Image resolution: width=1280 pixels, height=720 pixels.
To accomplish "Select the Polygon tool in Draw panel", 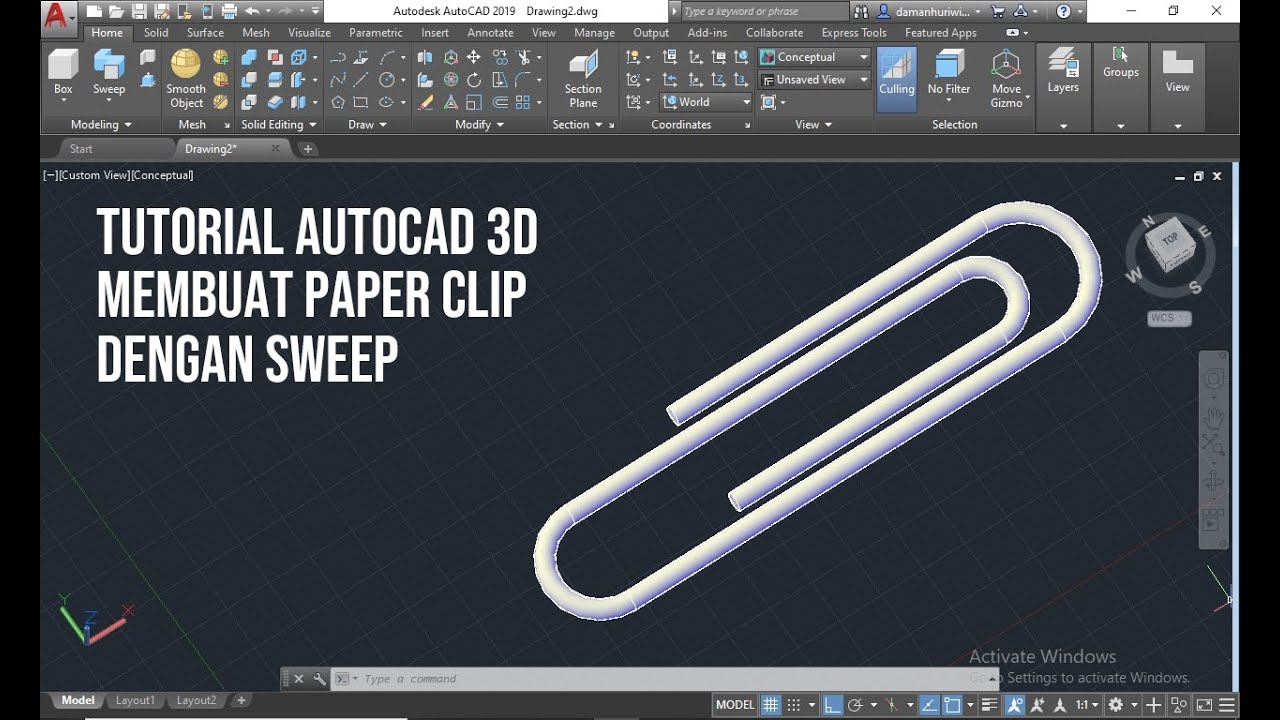I will (x=338, y=102).
